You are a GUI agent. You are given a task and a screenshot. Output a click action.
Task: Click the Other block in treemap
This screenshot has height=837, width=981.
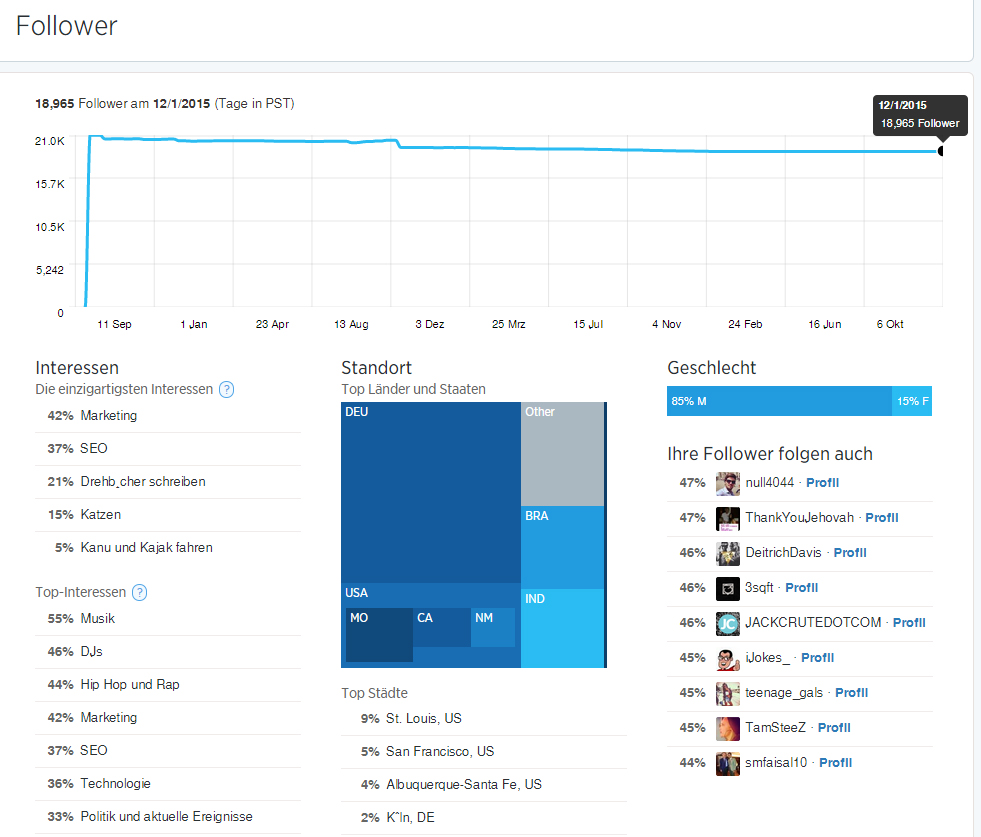[x=563, y=453]
